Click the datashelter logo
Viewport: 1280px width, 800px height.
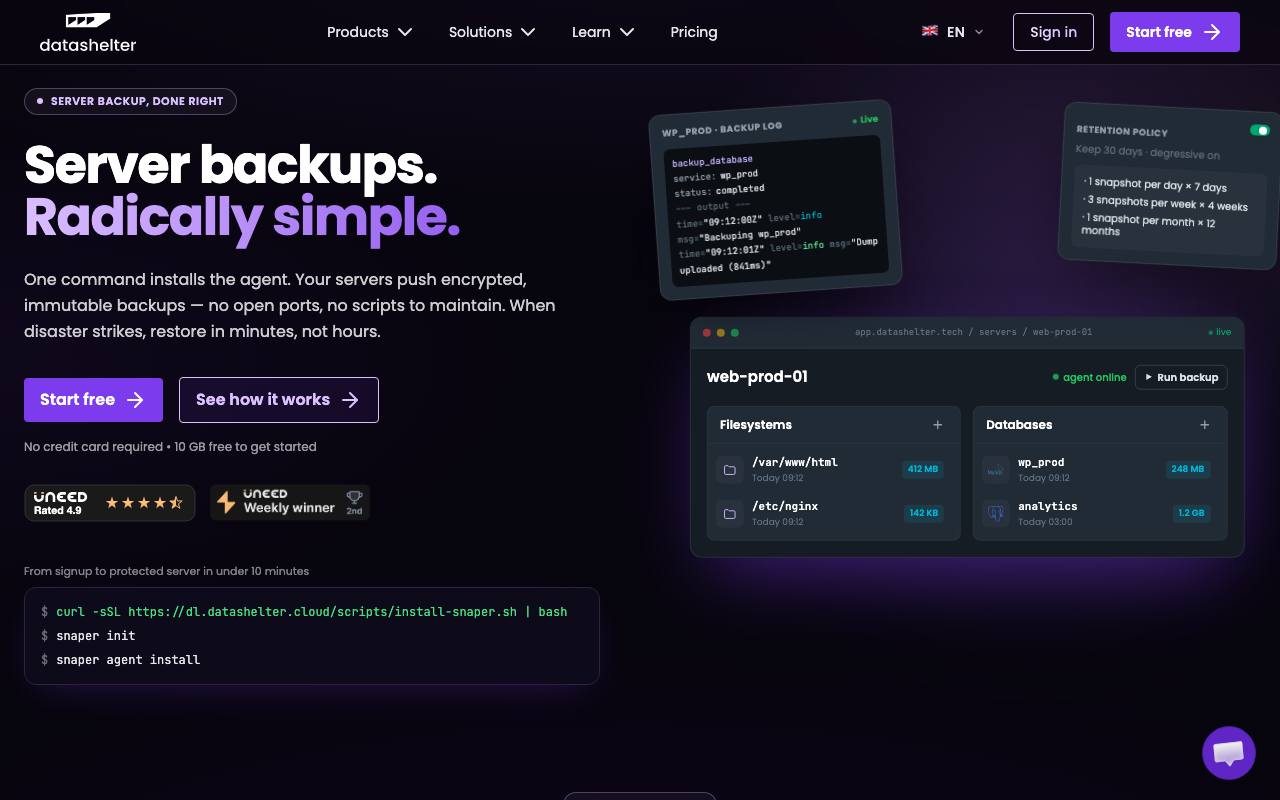tap(88, 32)
